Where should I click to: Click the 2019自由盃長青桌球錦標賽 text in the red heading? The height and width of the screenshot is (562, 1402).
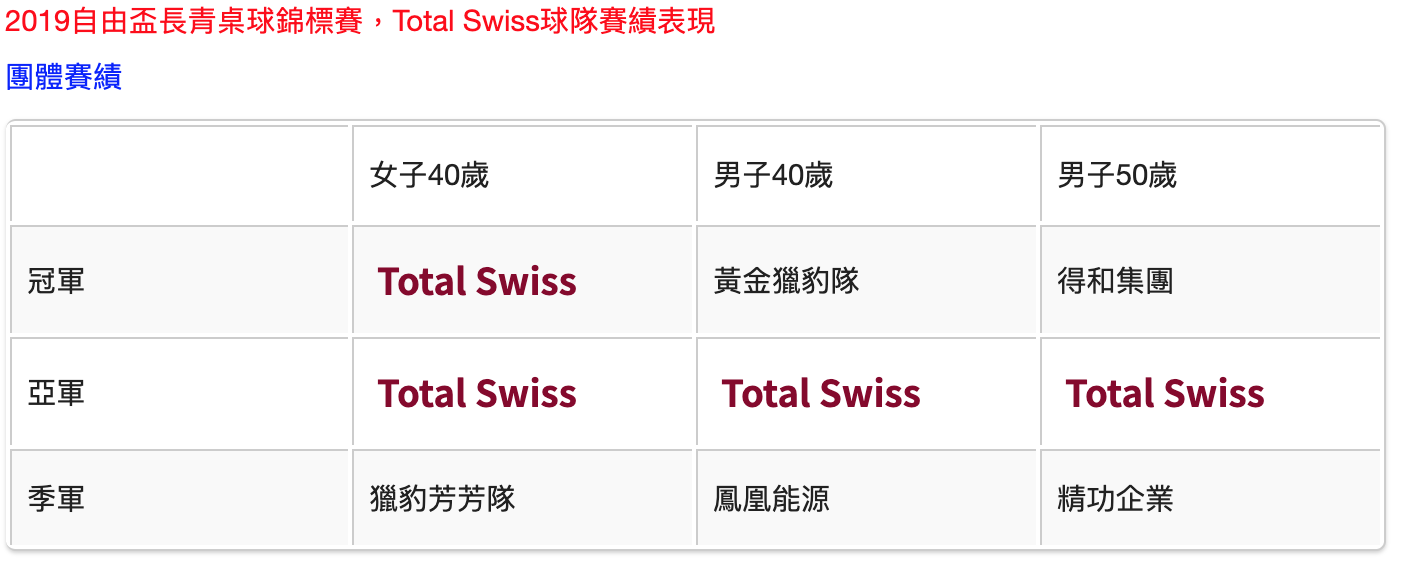(x=184, y=22)
